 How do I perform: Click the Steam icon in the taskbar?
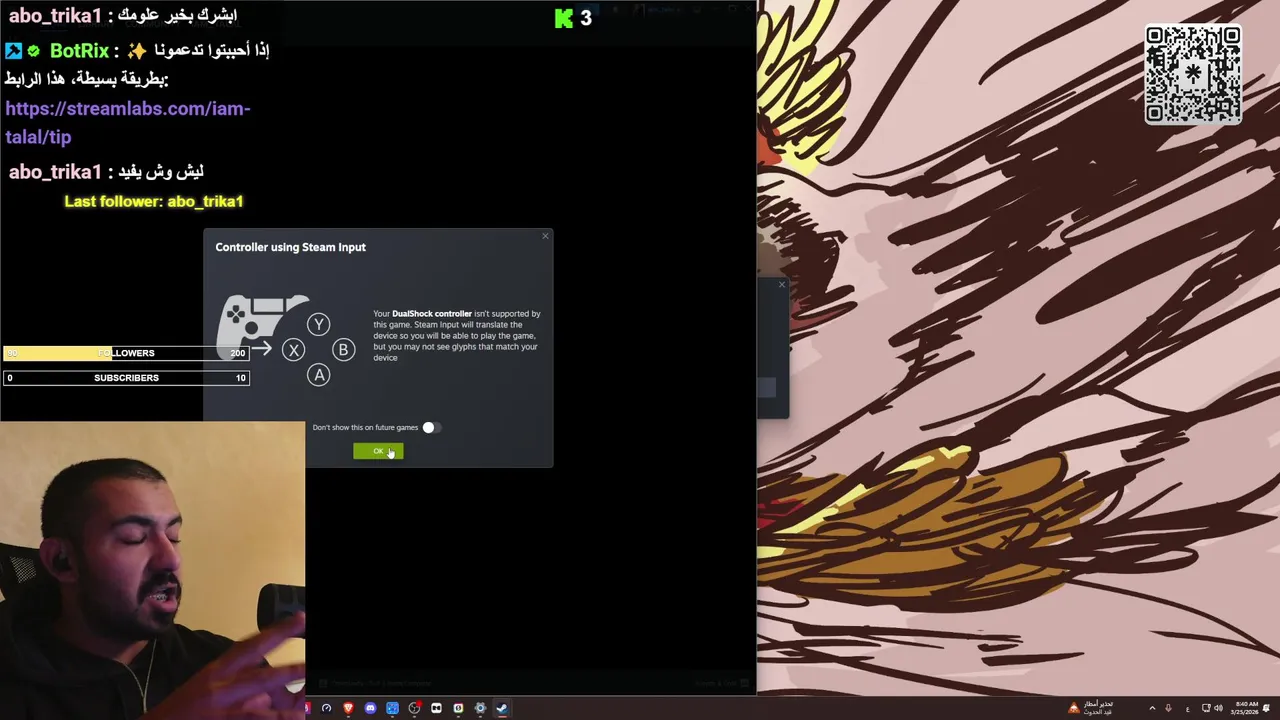pyautogui.click(x=502, y=708)
